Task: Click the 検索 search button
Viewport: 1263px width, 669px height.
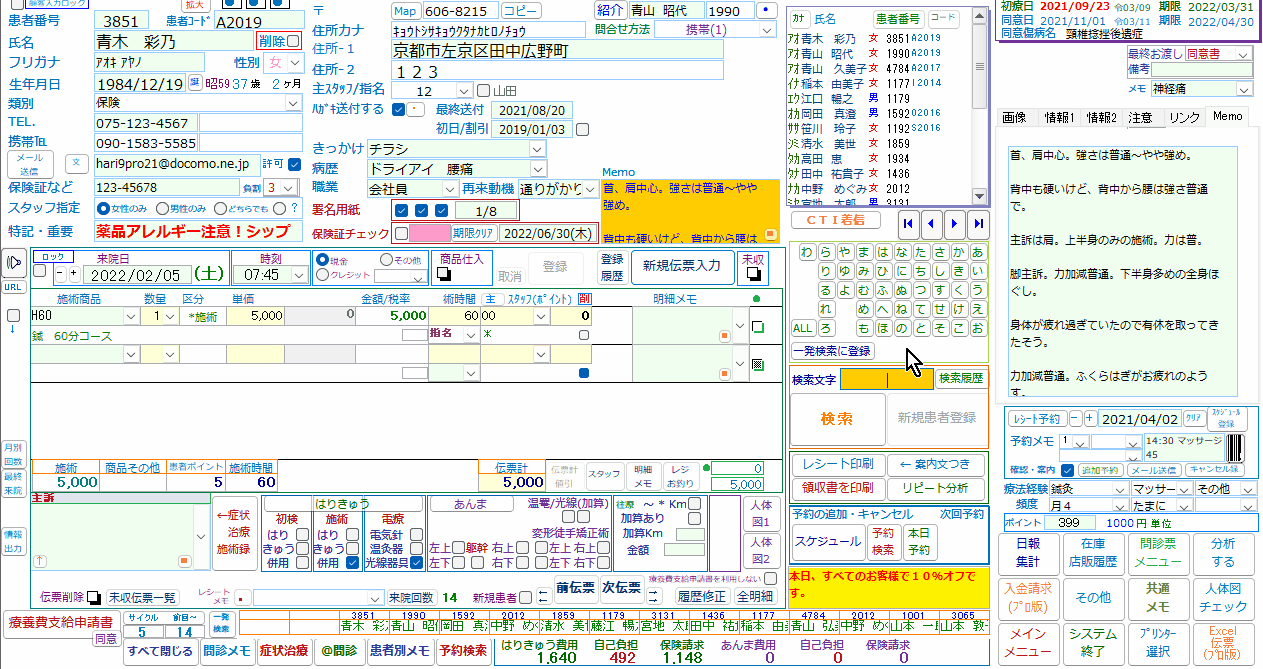Action: pyautogui.click(x=837, y=418)
